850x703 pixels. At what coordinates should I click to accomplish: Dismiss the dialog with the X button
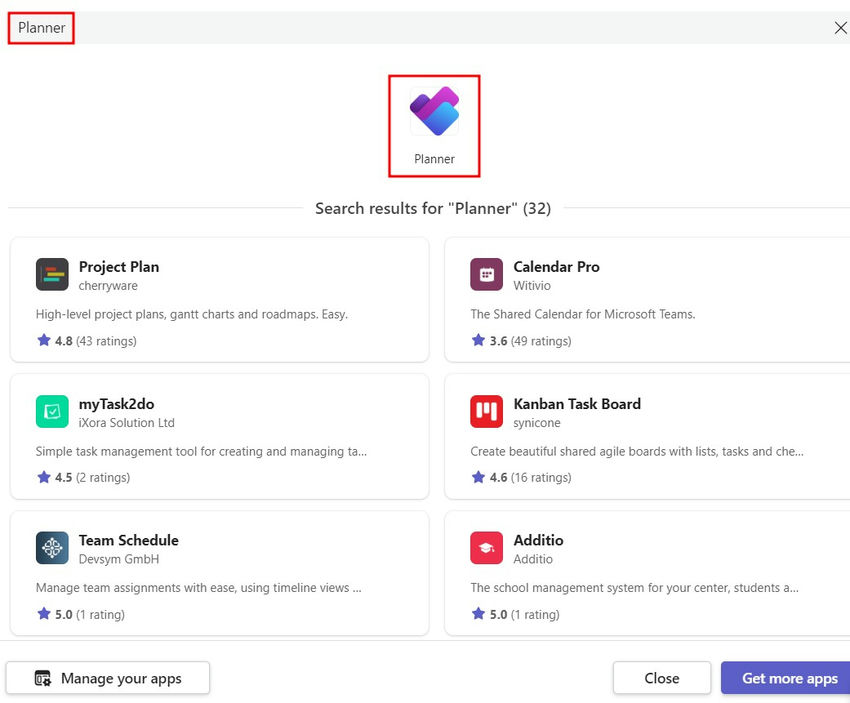click(840, 28)
